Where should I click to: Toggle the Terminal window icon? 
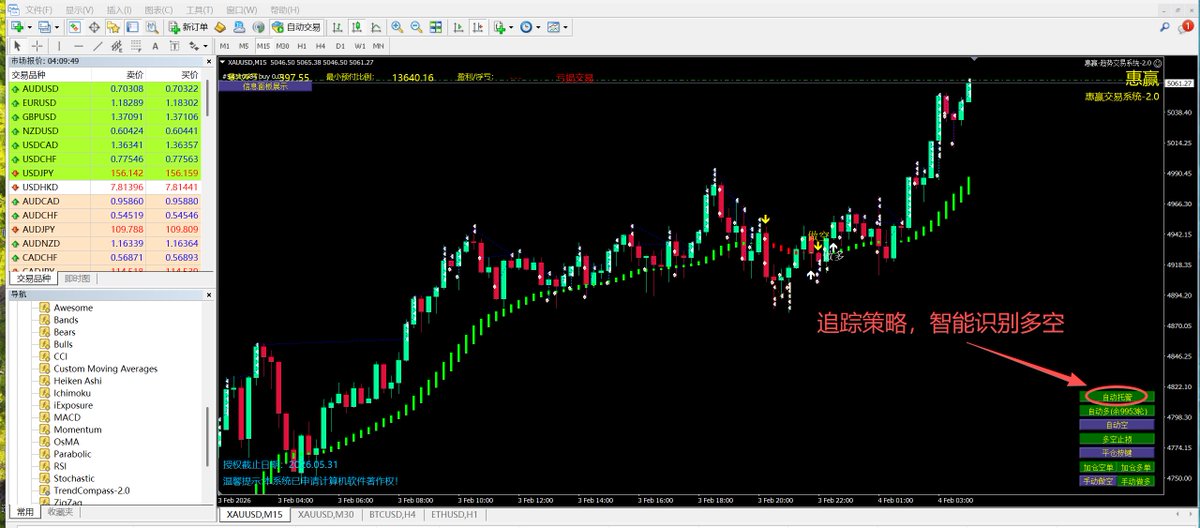click(x=132, y=27)
